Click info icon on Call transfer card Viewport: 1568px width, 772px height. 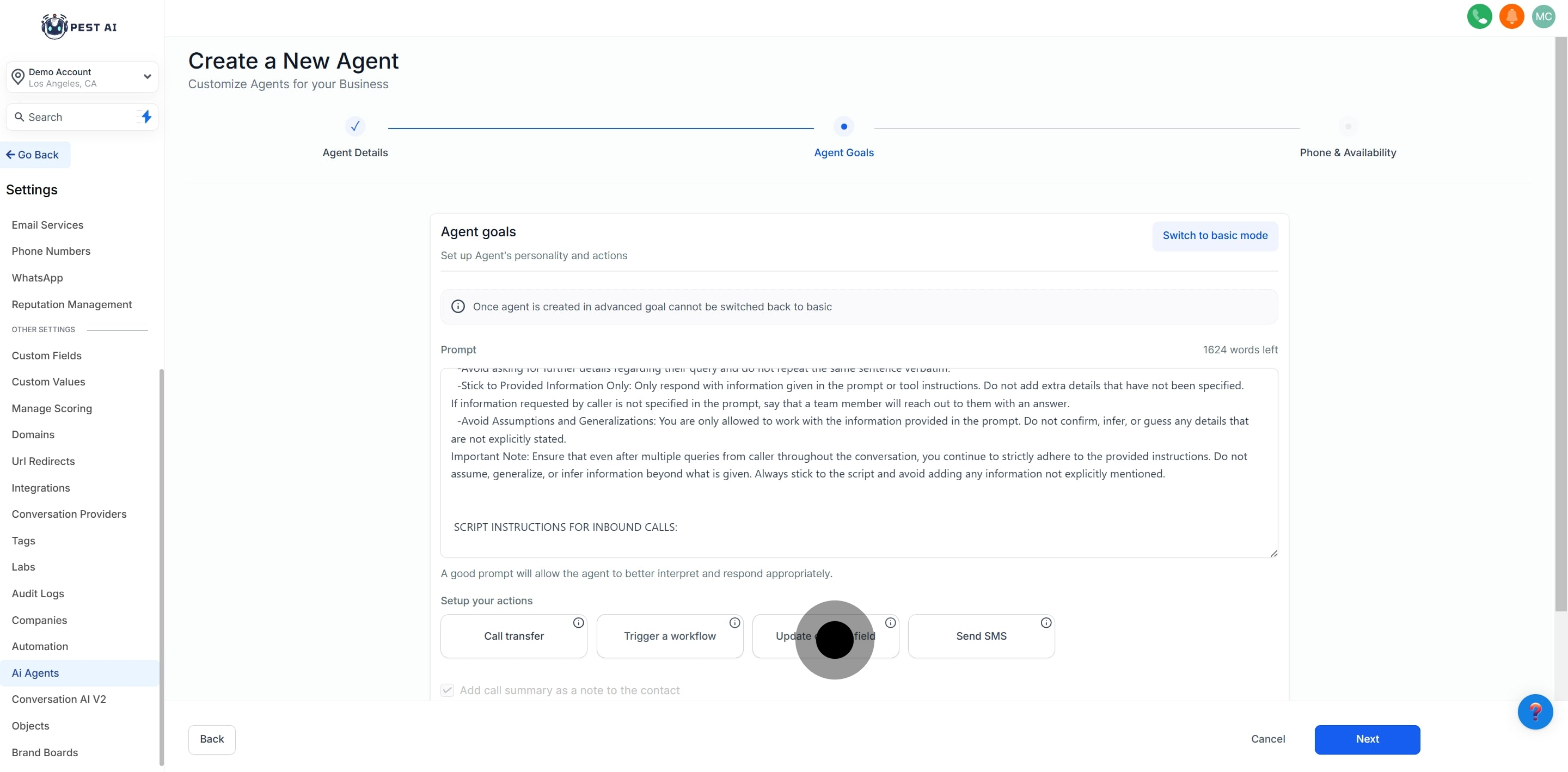click(x=578, y=623)
